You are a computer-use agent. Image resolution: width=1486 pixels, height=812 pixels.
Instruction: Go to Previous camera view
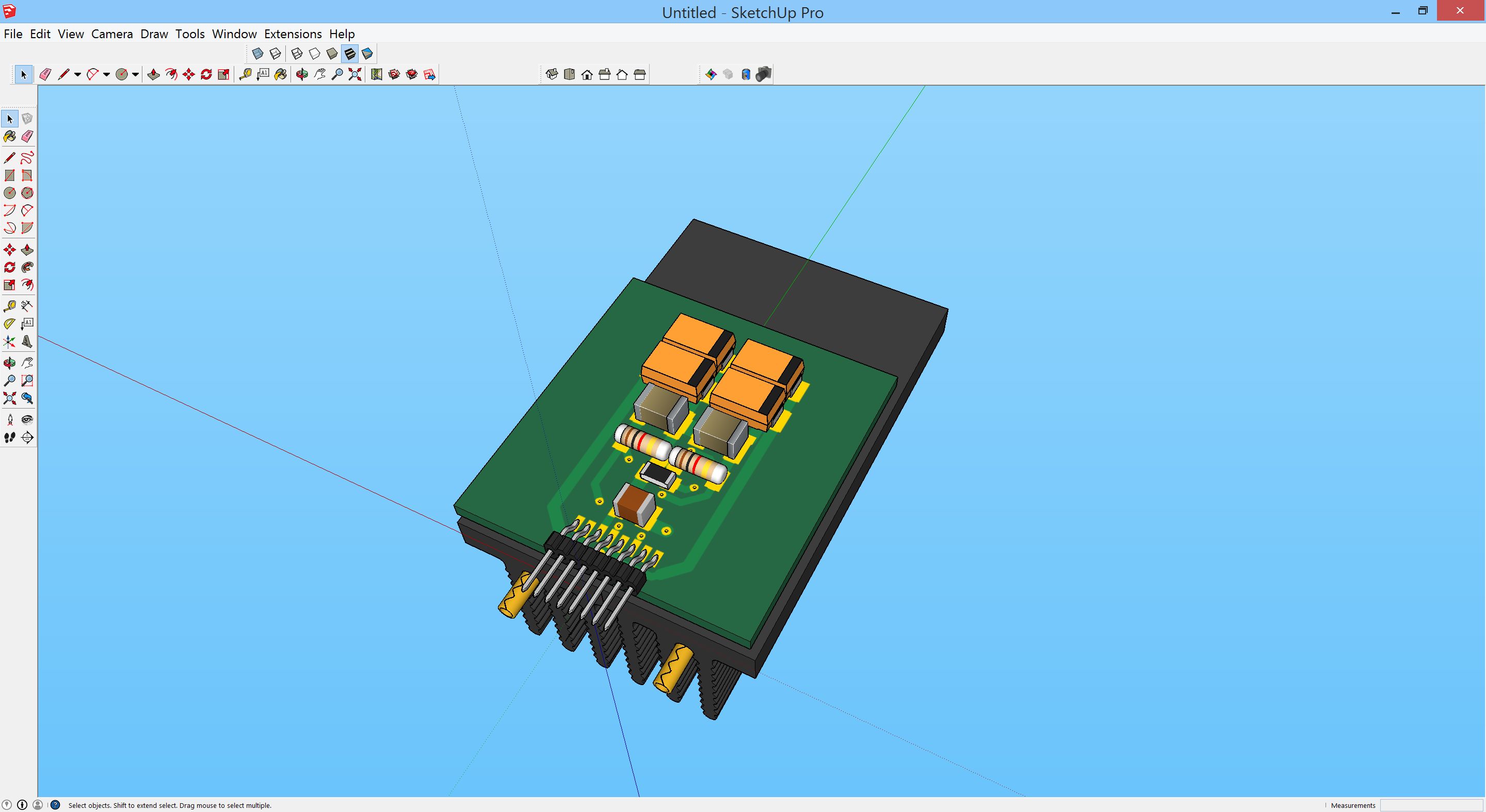[26, 398]
